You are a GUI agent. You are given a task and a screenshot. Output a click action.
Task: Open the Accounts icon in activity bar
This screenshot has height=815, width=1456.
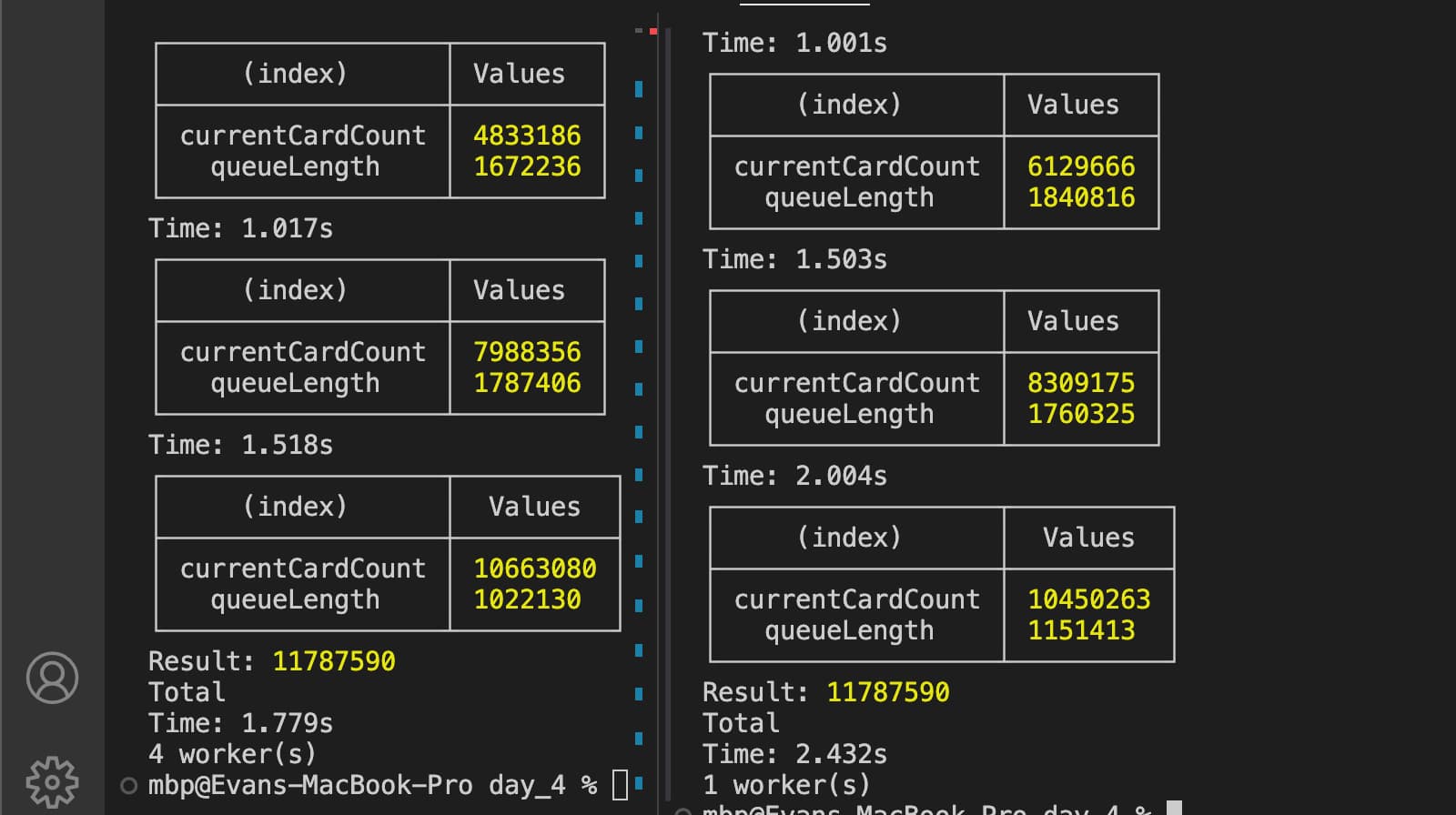(x=52, y=678)
